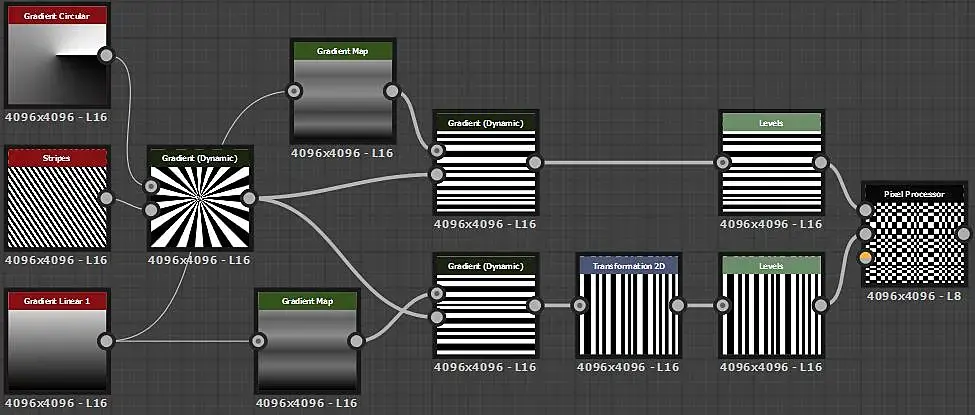
Task: Click the Stripes node output connector
Action: click(x=106, y=198)
